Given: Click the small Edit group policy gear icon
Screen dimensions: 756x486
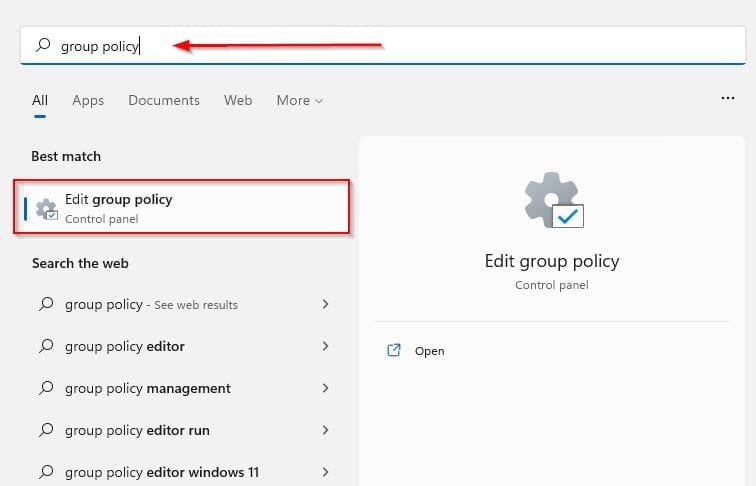Looking at the screenshot, I should (x=46, y=209).
